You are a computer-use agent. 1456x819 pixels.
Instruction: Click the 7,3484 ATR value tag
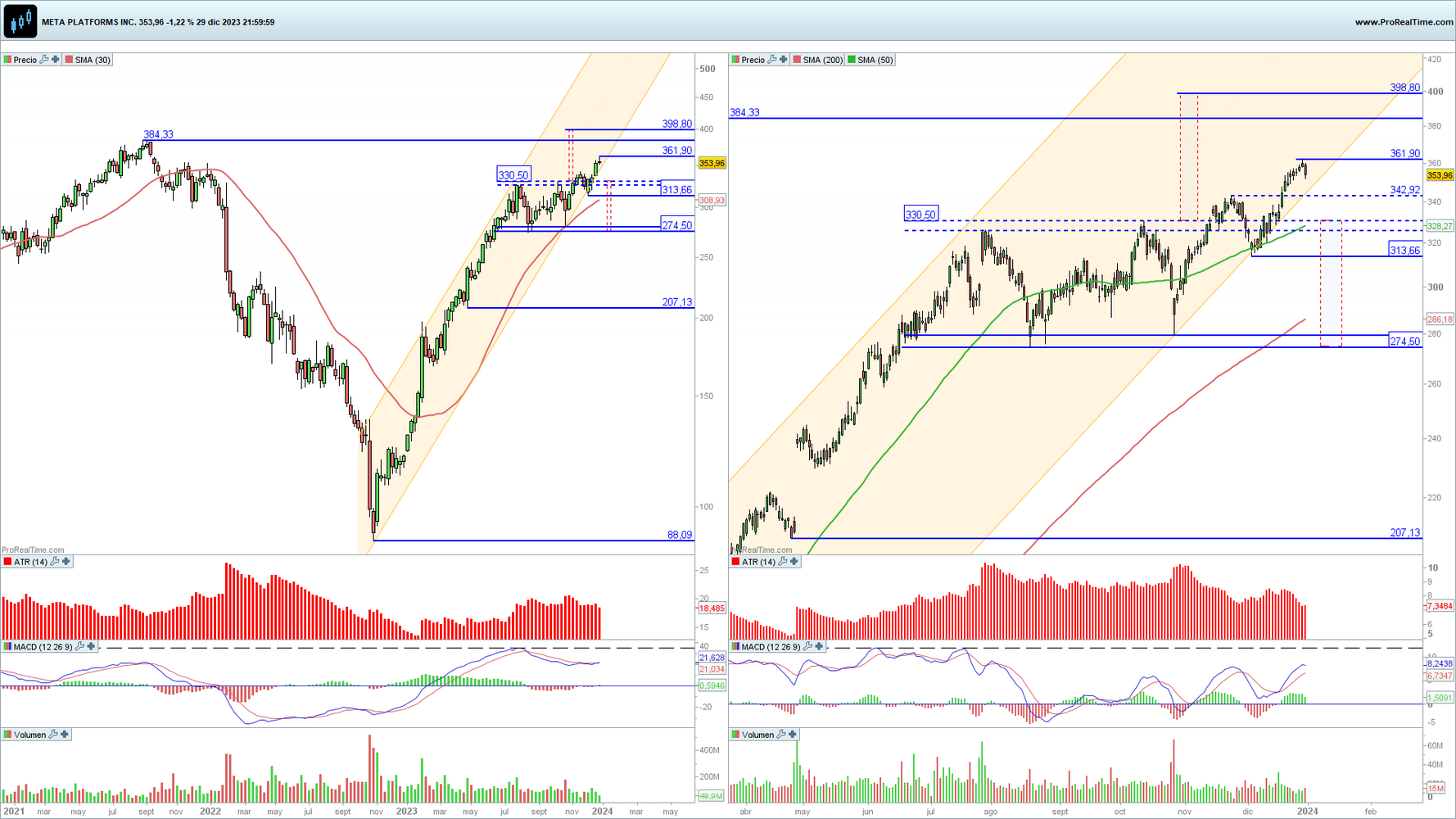(1440, 606)
